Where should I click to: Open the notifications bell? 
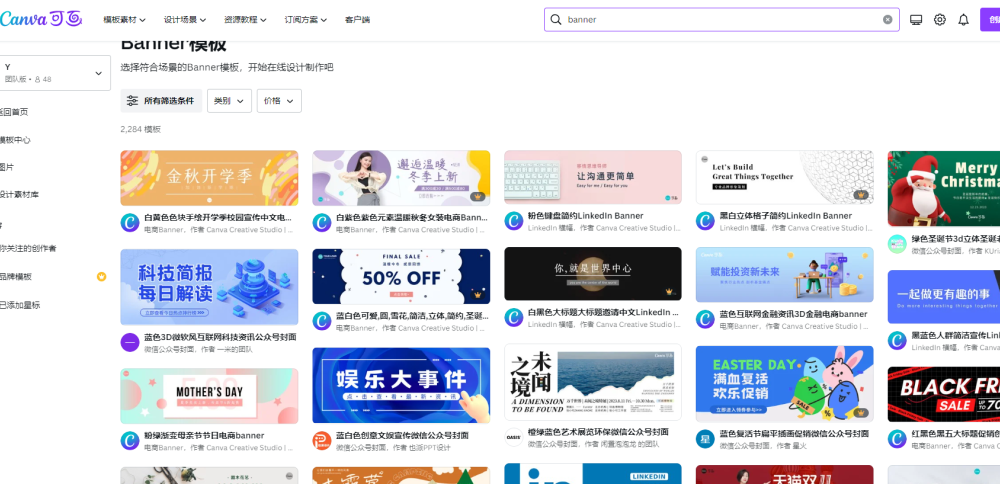pos(964,20)
